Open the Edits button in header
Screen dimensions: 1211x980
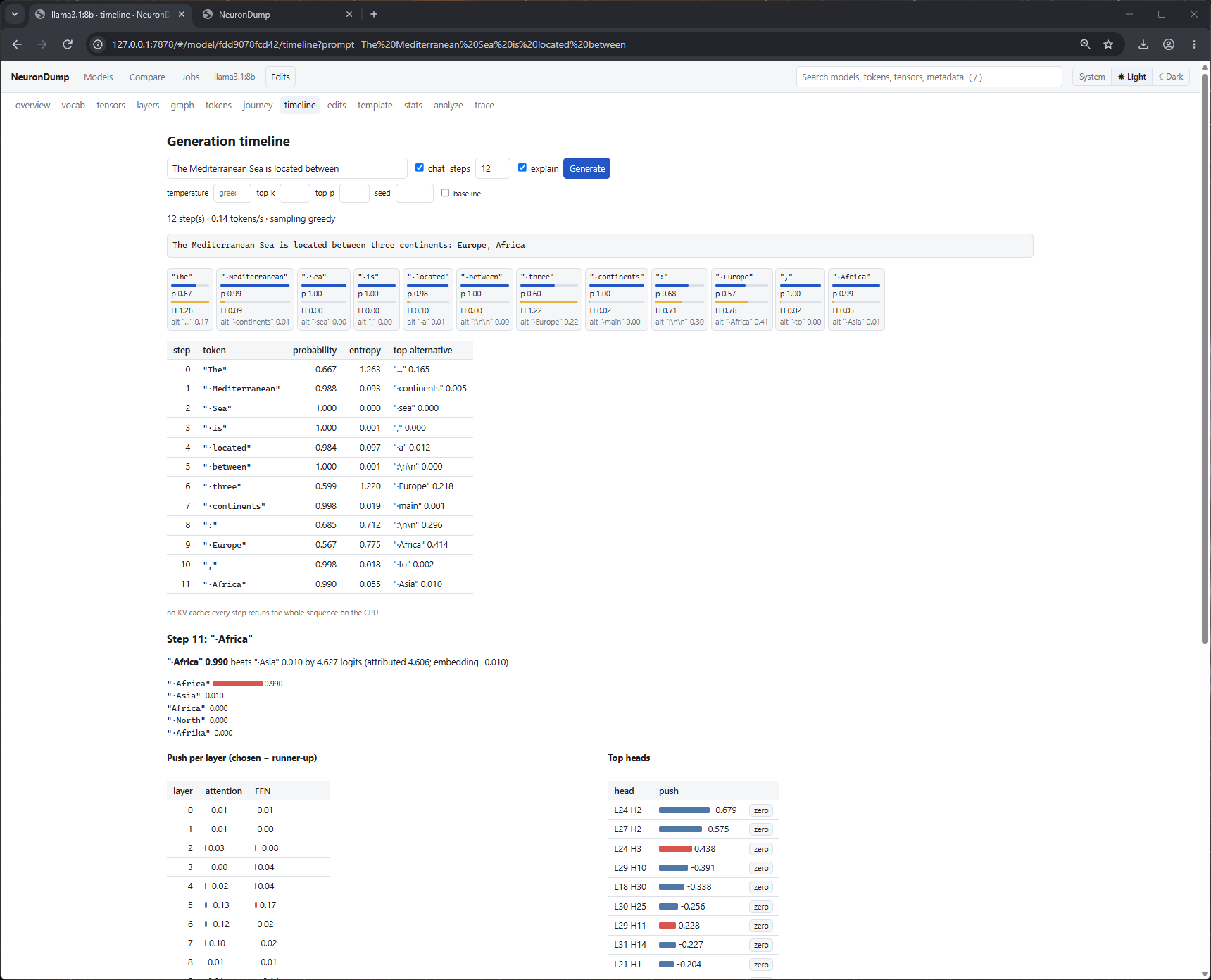point(280,77)
